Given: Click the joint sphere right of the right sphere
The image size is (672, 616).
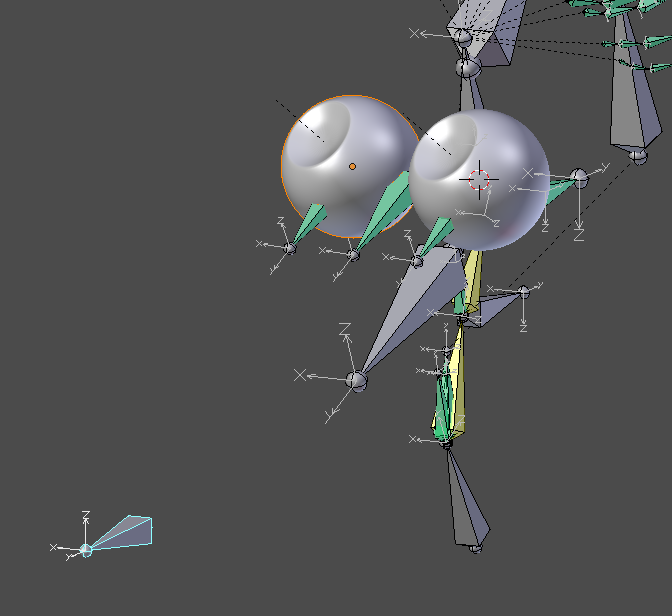Looking at the screenshot, I should click(x=579, y=177).
